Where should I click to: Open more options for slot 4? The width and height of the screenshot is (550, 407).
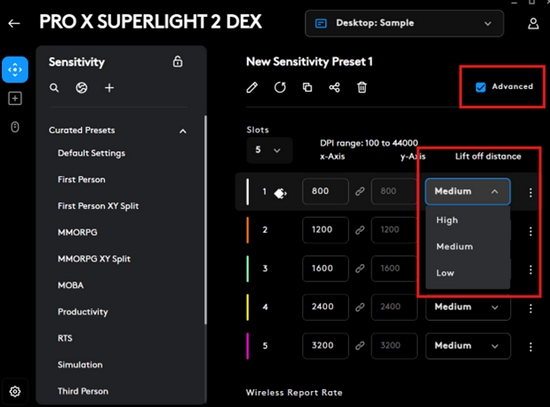(530, 308)
